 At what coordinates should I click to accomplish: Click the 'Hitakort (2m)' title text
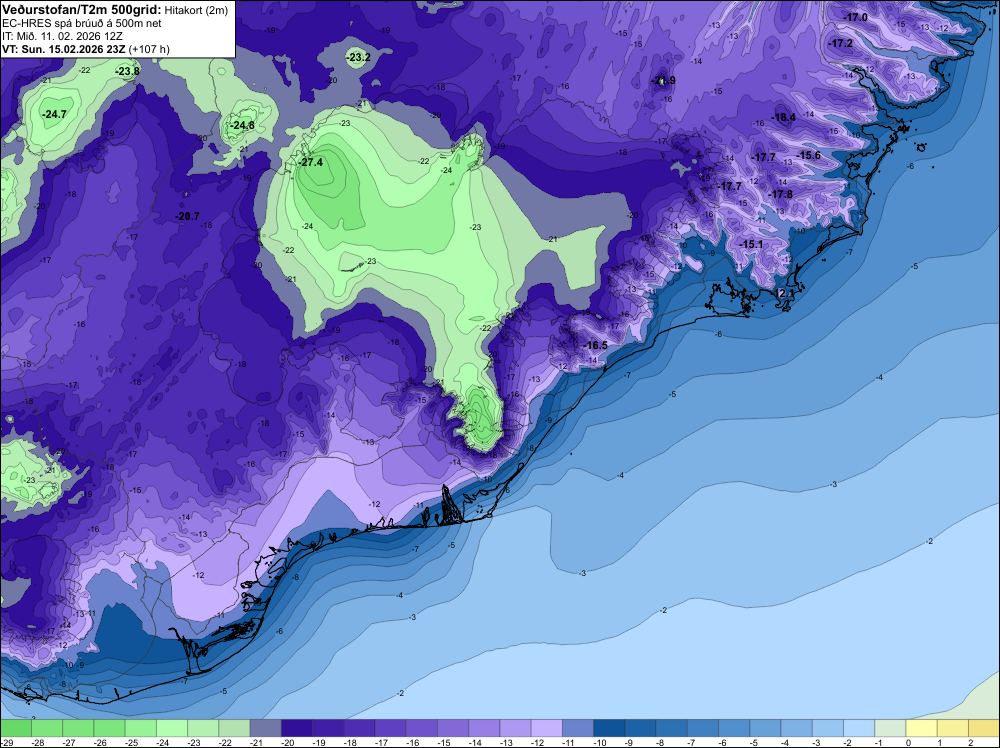pyautogui.click(x=196, y=10)
